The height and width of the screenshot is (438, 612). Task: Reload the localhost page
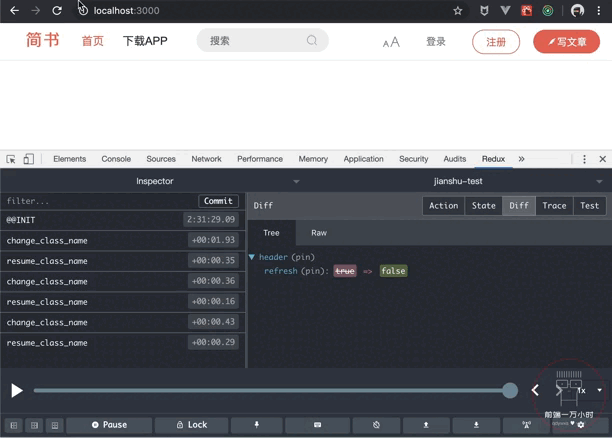[x=57, y=11]
